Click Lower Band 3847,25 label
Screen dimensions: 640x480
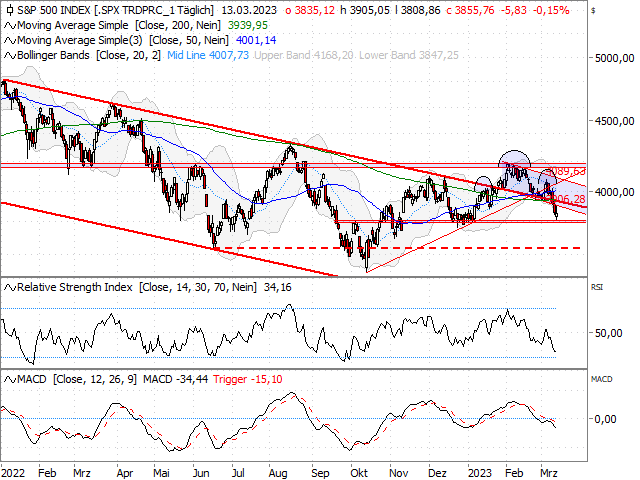pyautogui.click(x=409, y=56)
